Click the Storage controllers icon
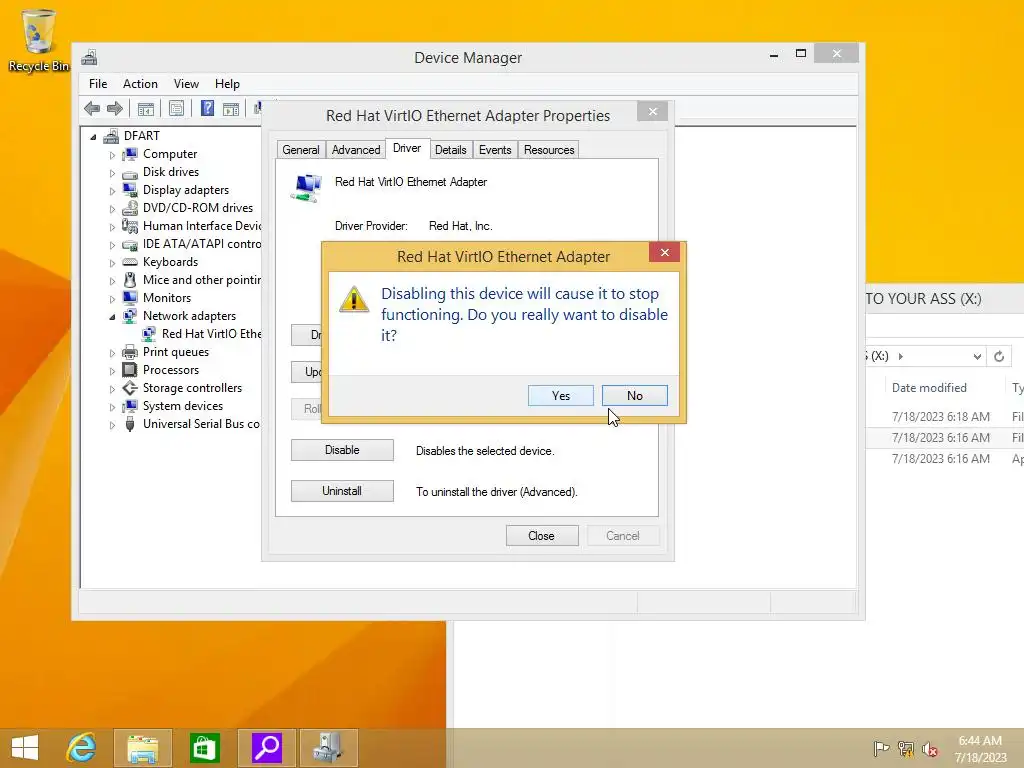Image resolution: width=1024 pixels, height=768 pixels. [x=130, y=388]
